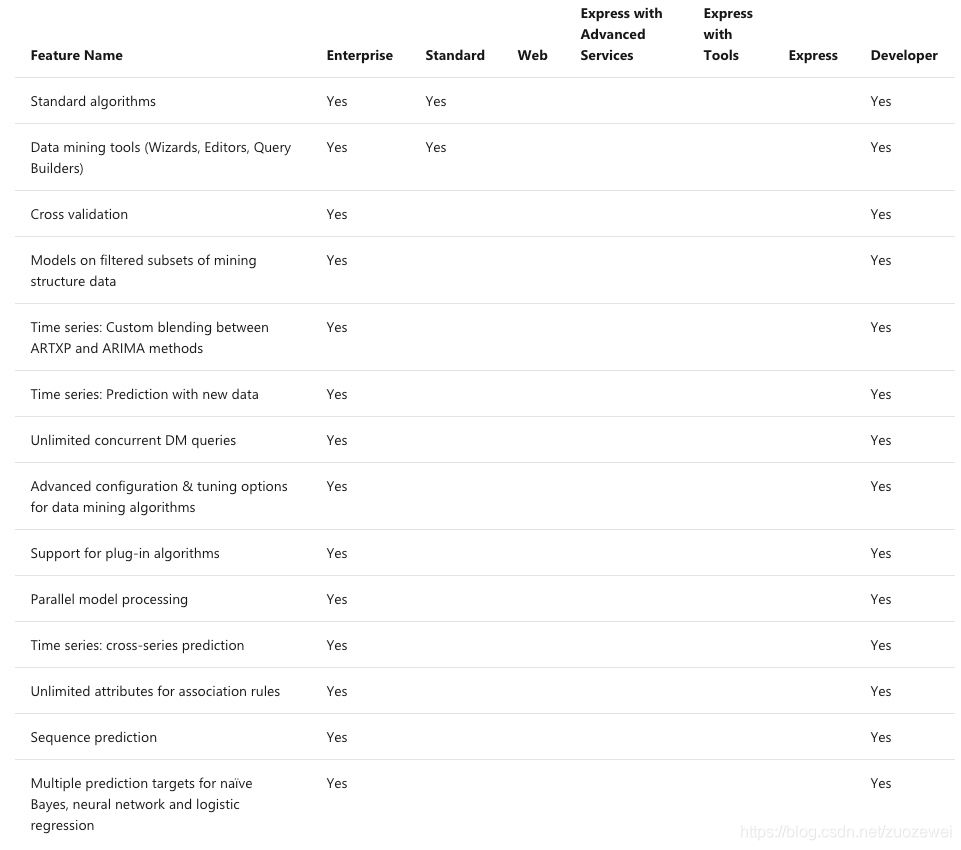Click Time series: Prediction with new data
961x850 pixels.
(144, 394)
